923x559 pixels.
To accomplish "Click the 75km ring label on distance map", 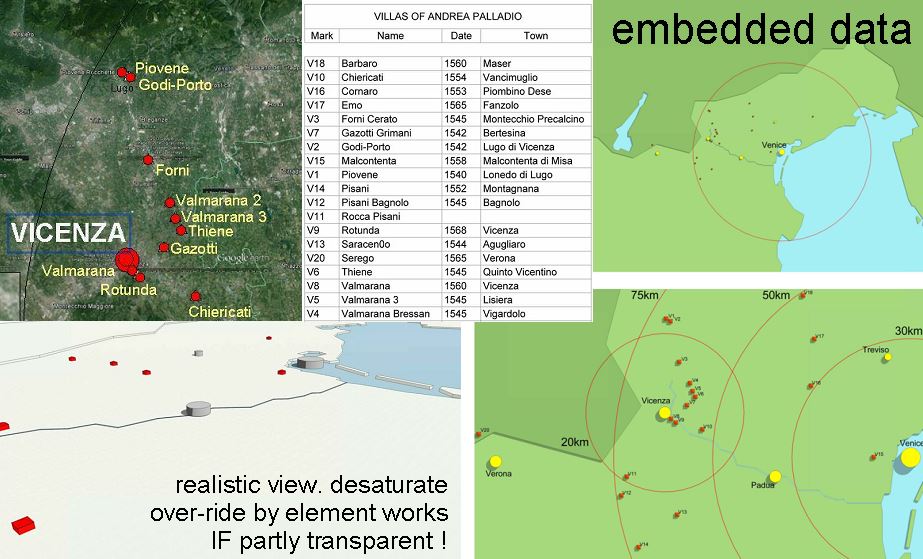I will pyautogui.click(x=645, y=295).
